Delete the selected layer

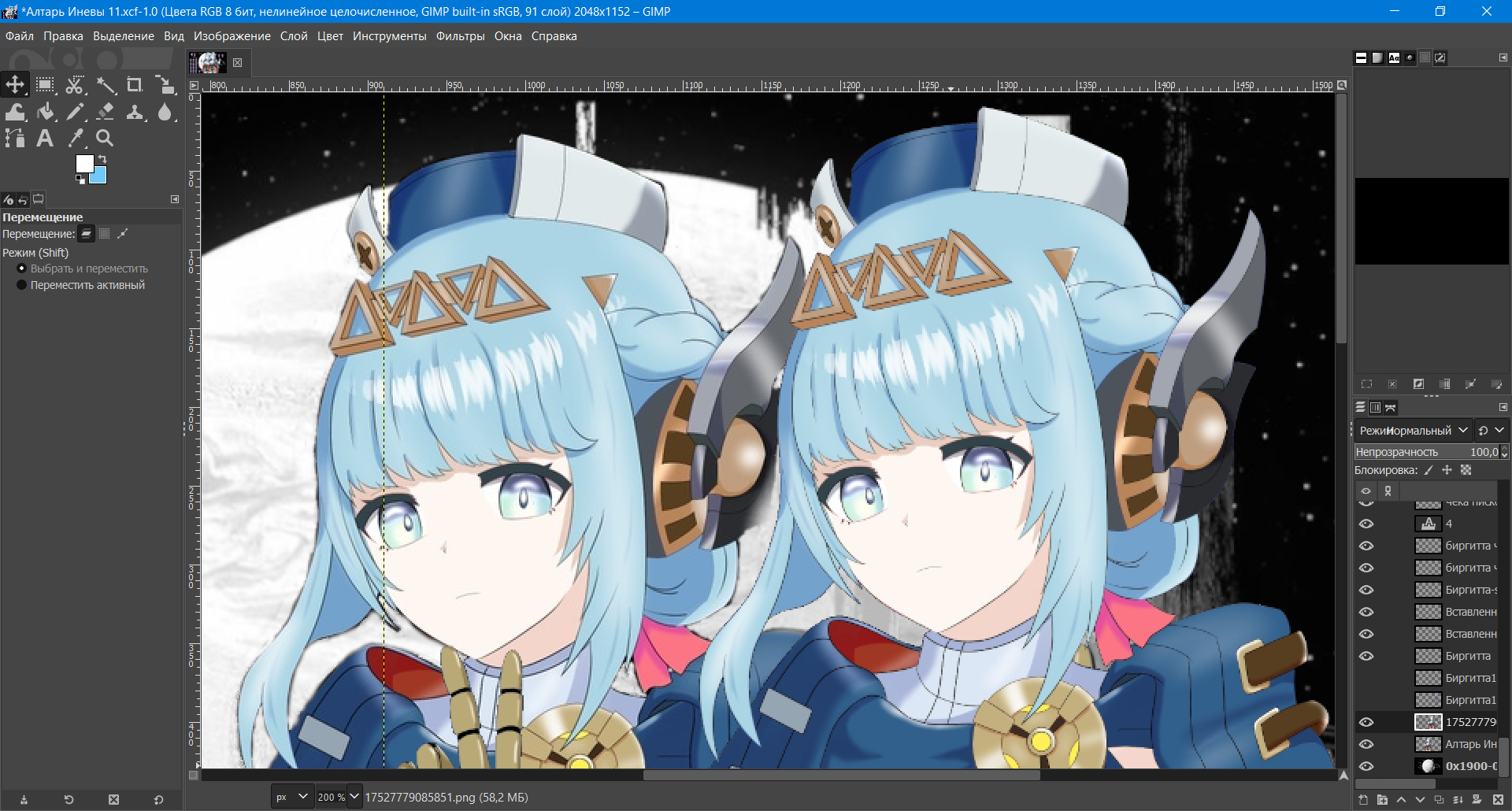tap(1498, 800)
